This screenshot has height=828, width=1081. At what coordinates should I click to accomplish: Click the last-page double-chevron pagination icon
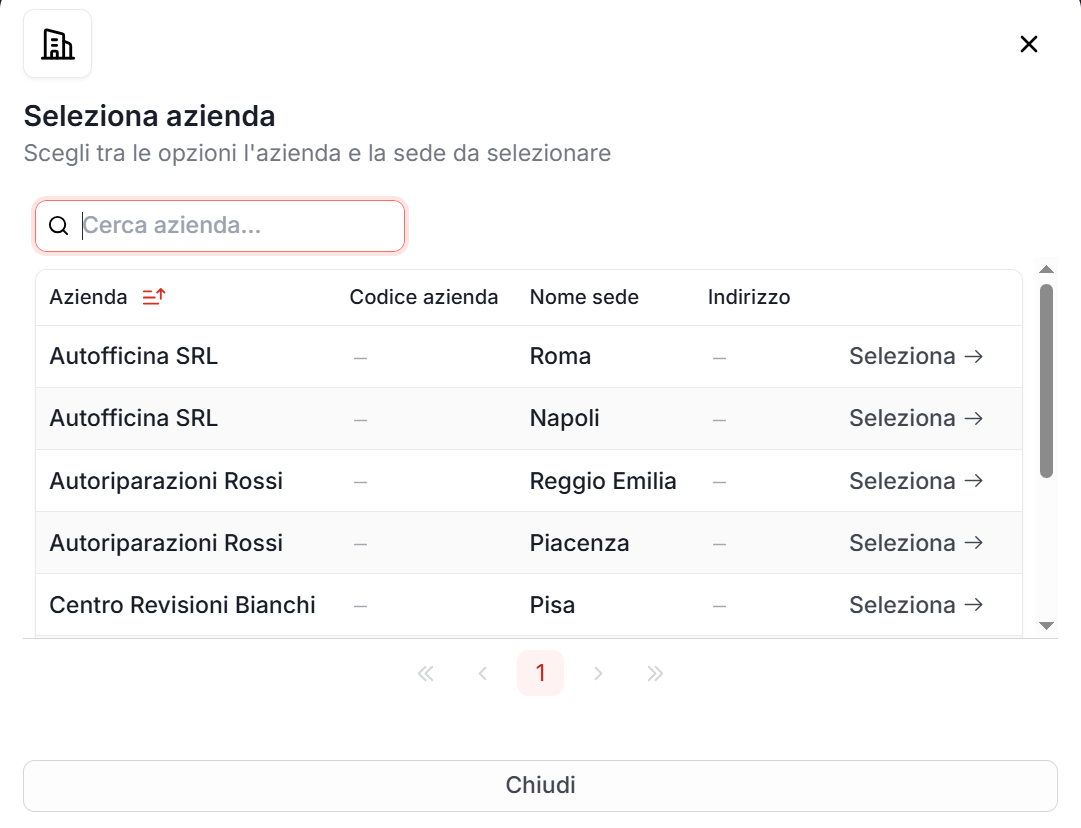(x=655, y=673)
